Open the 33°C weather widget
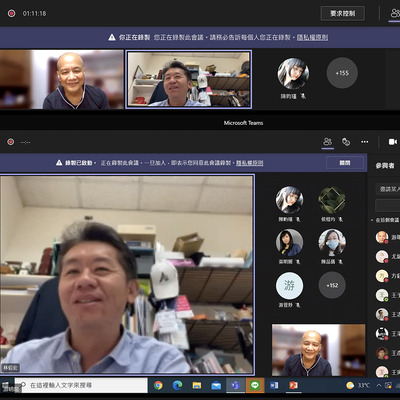400x400 pixels. (358, 385)
